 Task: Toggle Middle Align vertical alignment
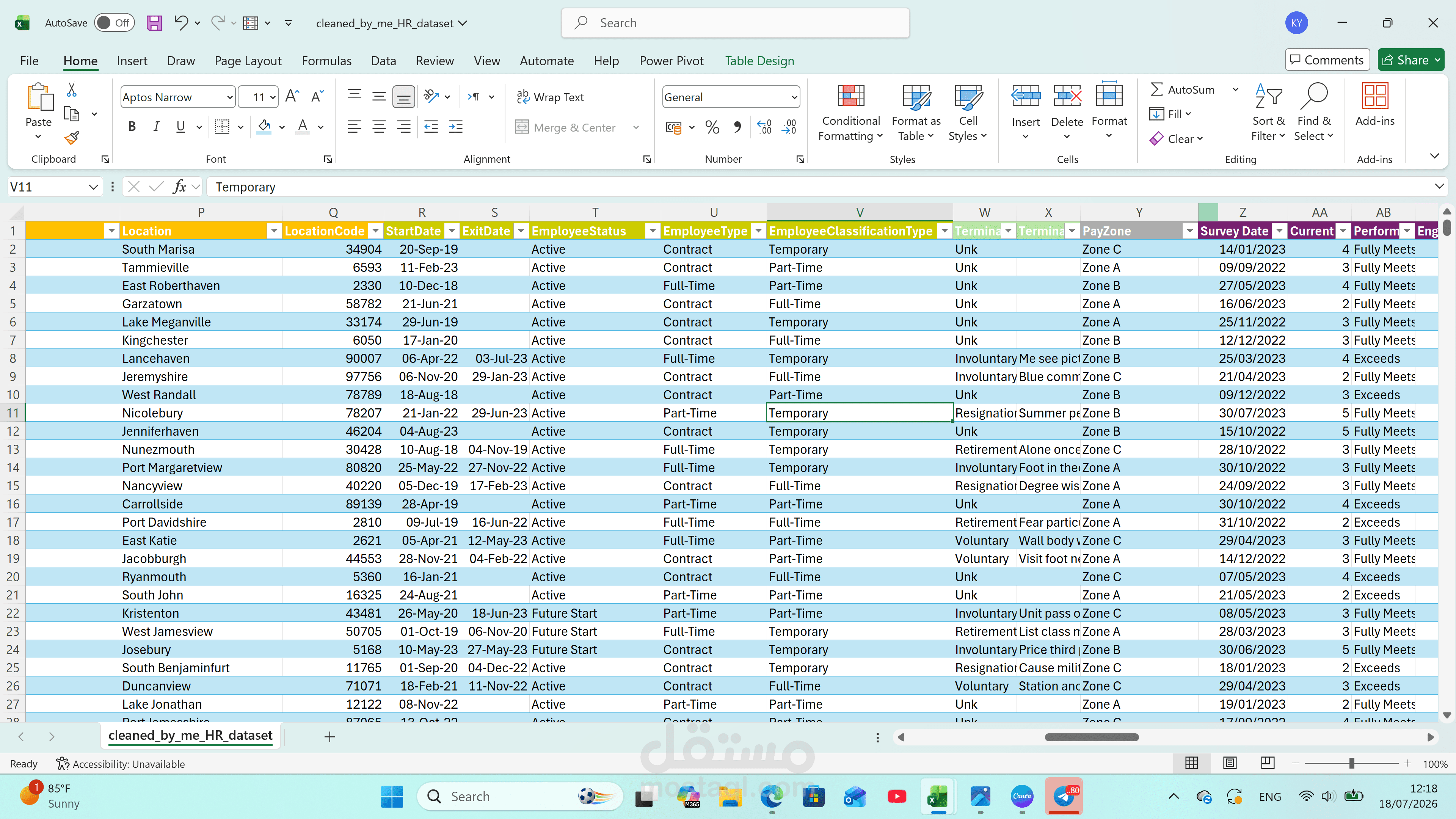click(x=379, y=97)
